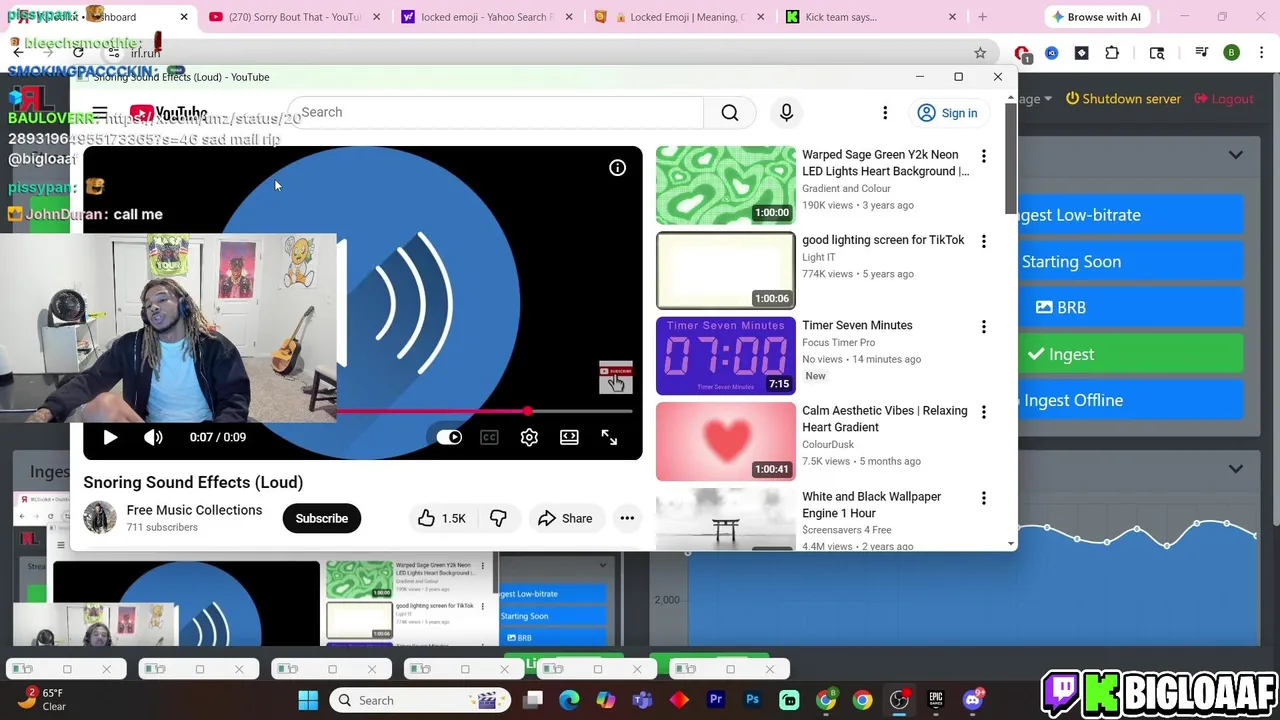Open options for Warped Sage Green video
Viewport: 1280px width, 720px height.
pos(983,156)
